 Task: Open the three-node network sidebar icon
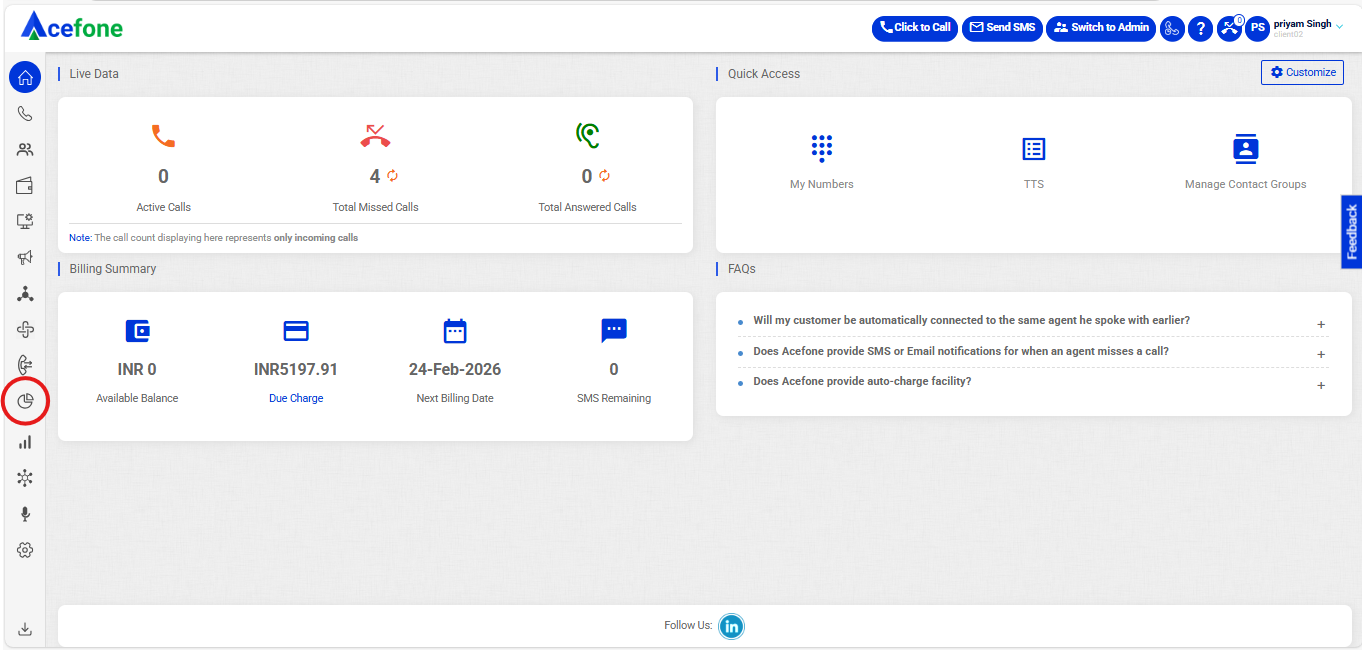[25, 293]
